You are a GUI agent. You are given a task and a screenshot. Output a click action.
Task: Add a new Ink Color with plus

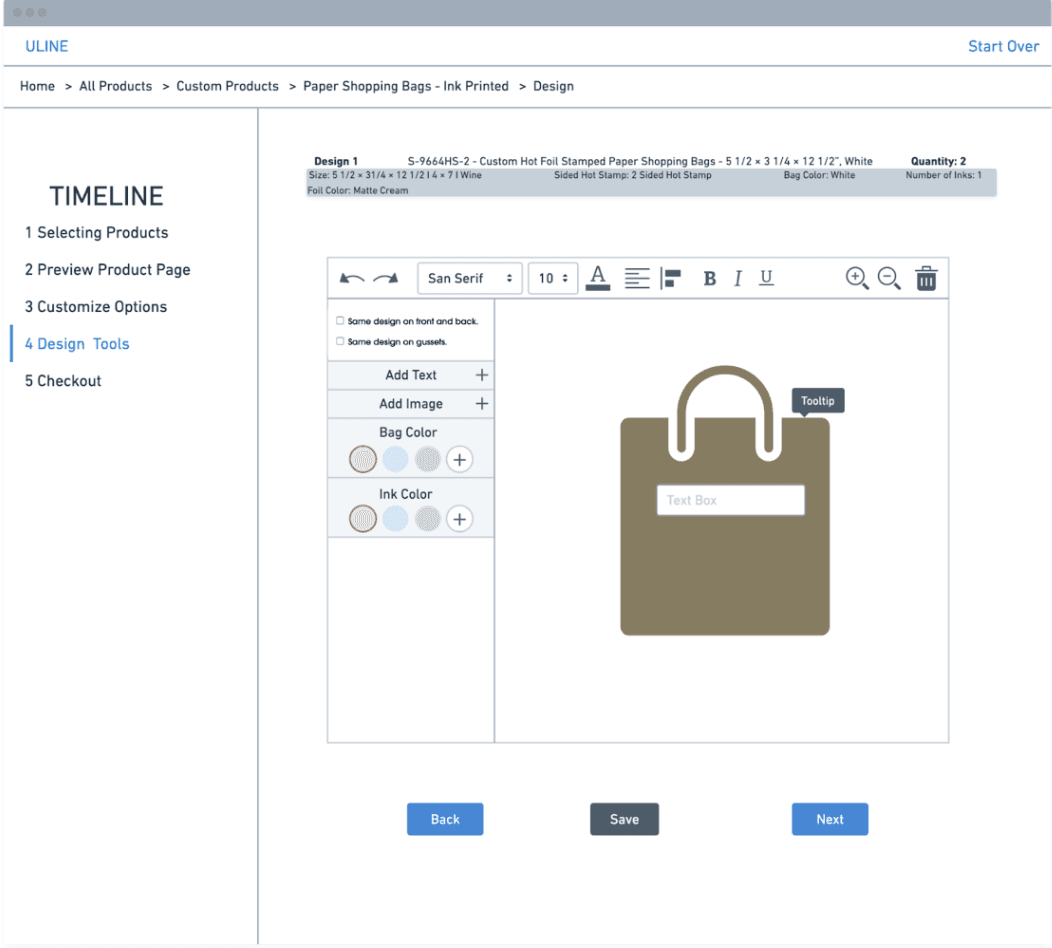click(x=460, y=519)
